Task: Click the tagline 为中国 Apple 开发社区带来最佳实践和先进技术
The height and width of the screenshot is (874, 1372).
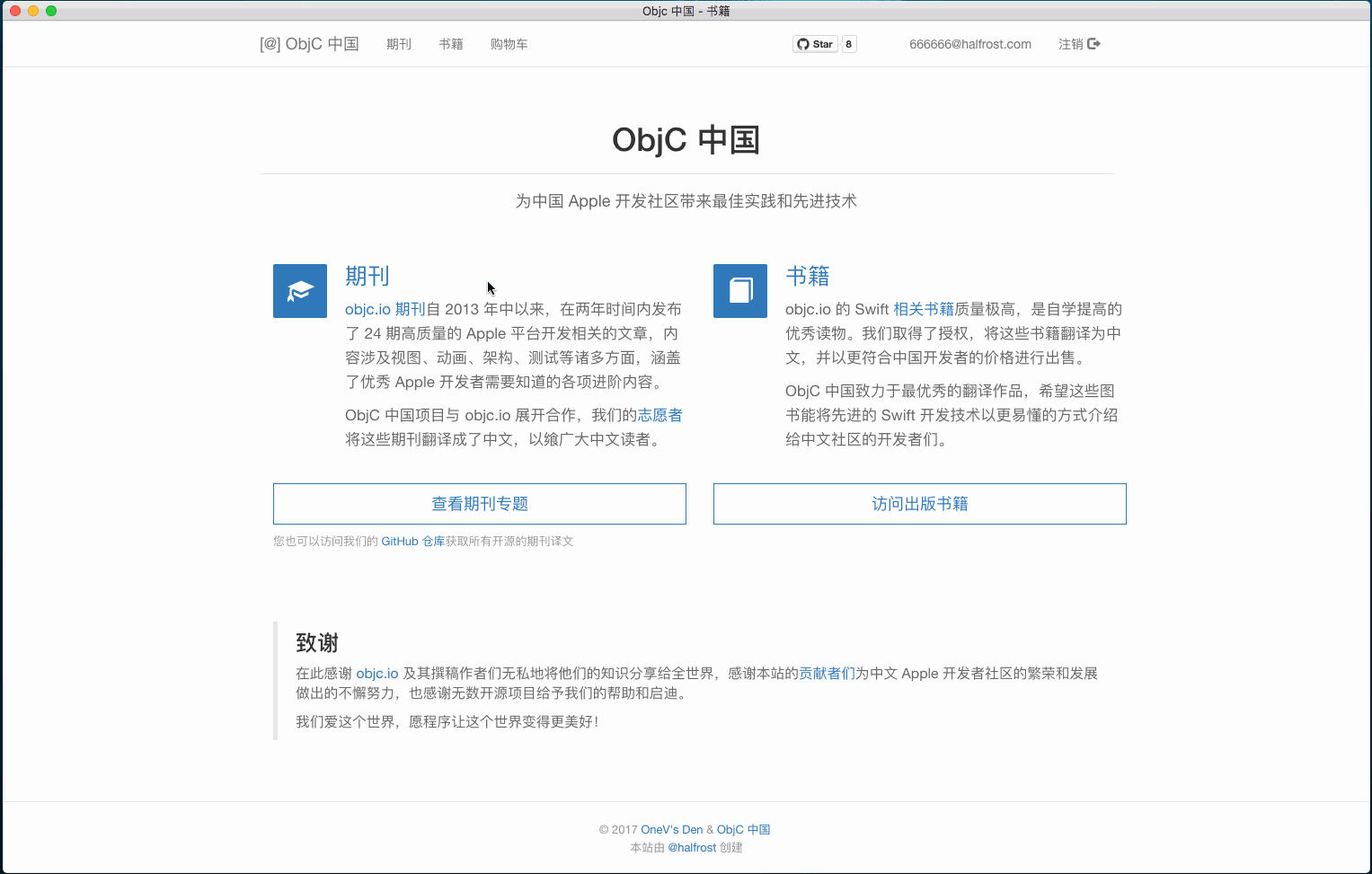Action: 686,201
